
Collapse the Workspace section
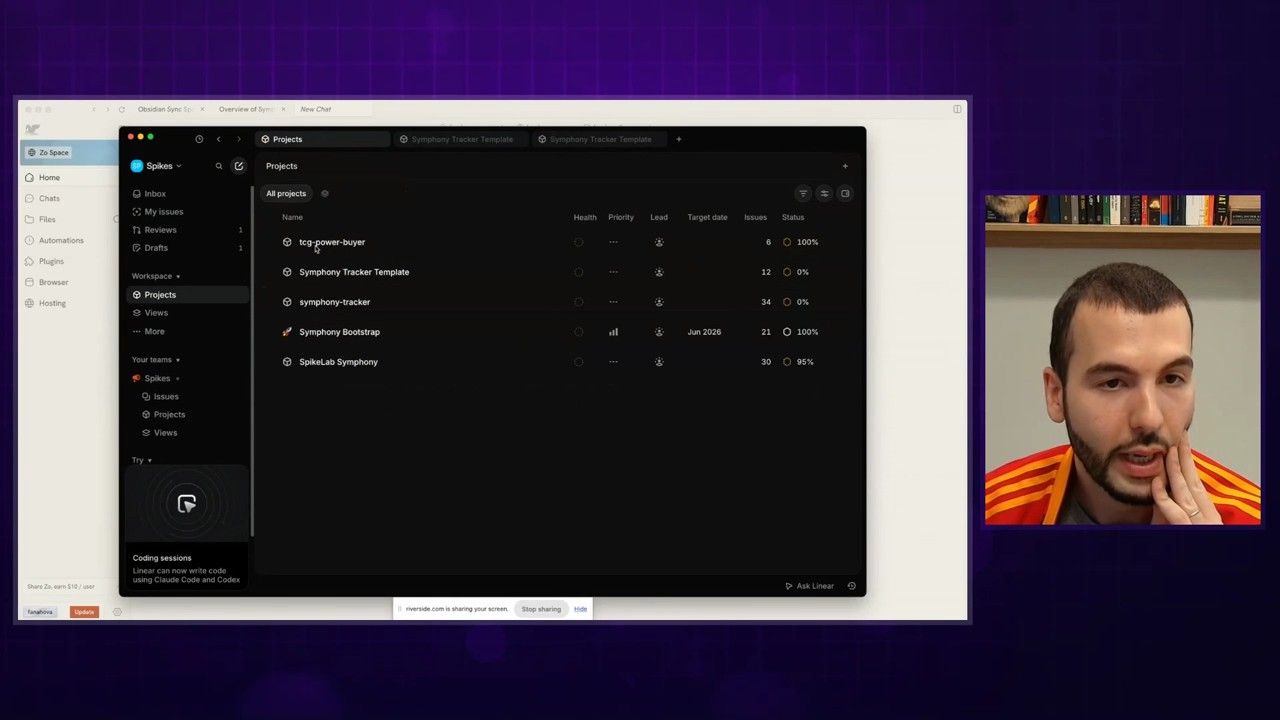[x=156, y=276]
